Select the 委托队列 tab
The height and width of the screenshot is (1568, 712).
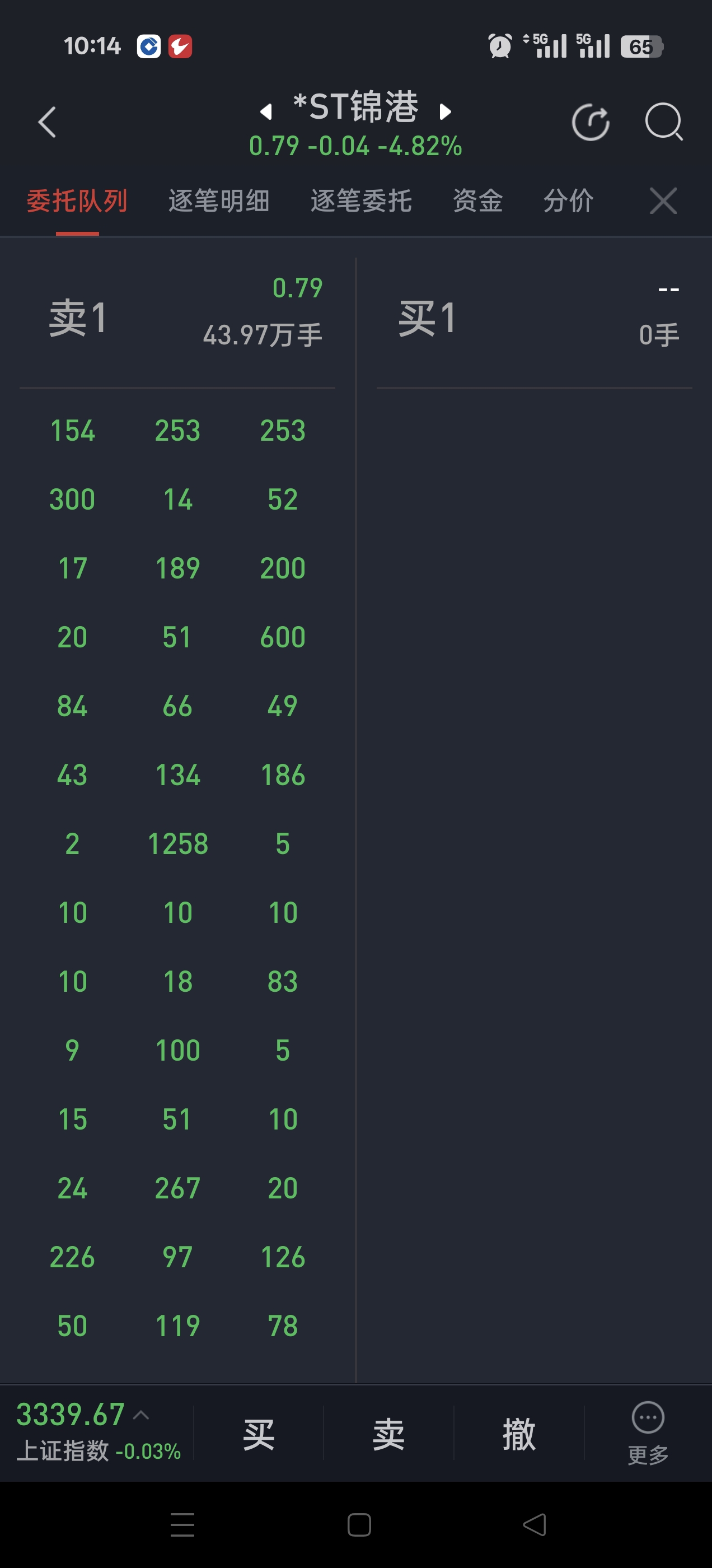[77, 201]
